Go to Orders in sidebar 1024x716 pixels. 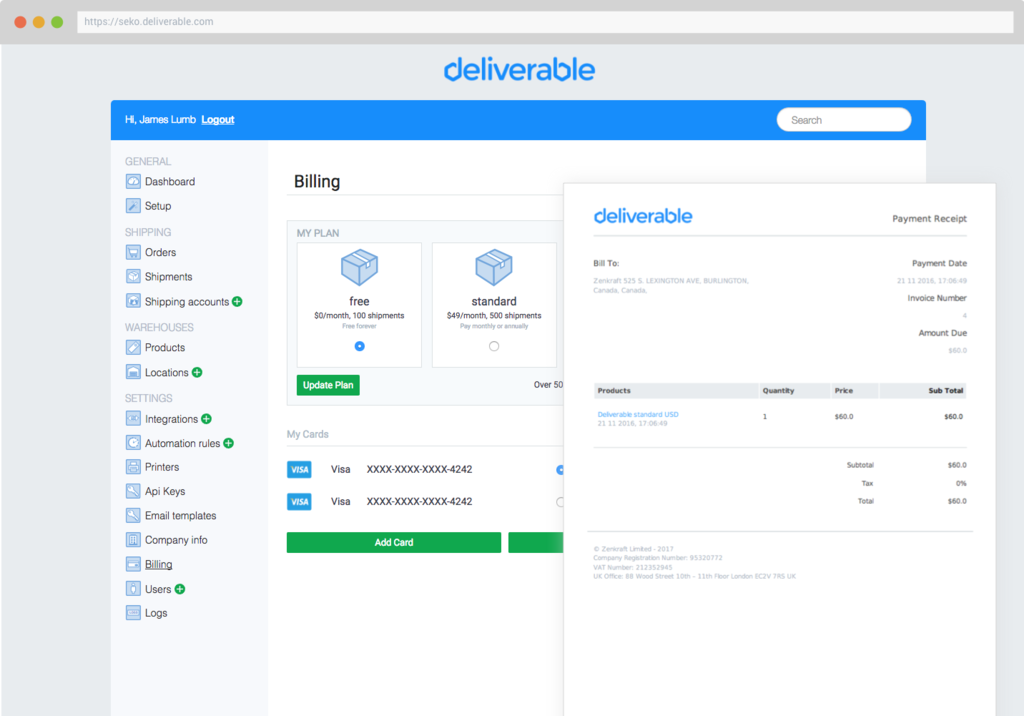point(161,252)
